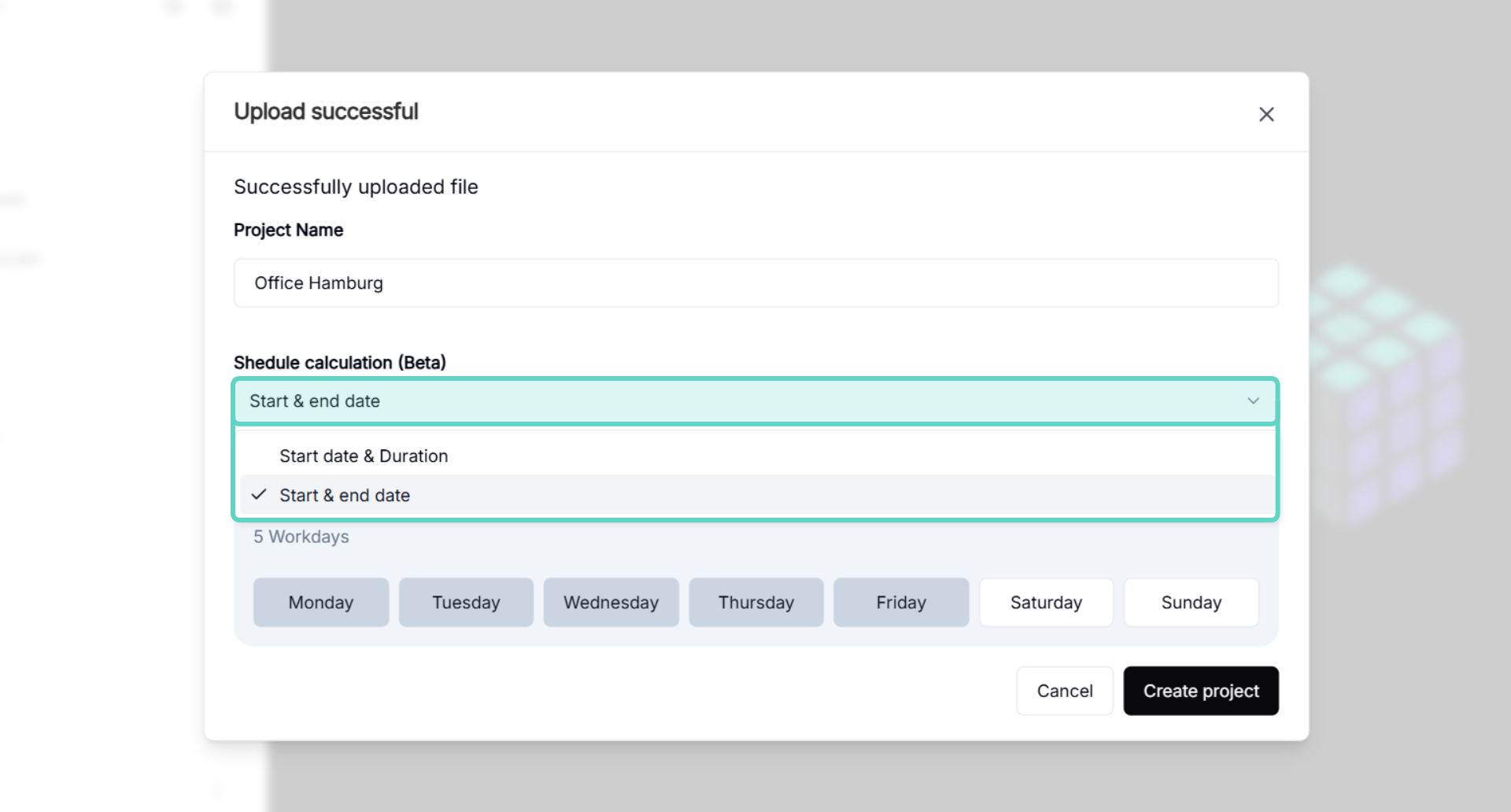Close the Upload successful dialog
The image size is (1511, 812).
pos(1265,114)
